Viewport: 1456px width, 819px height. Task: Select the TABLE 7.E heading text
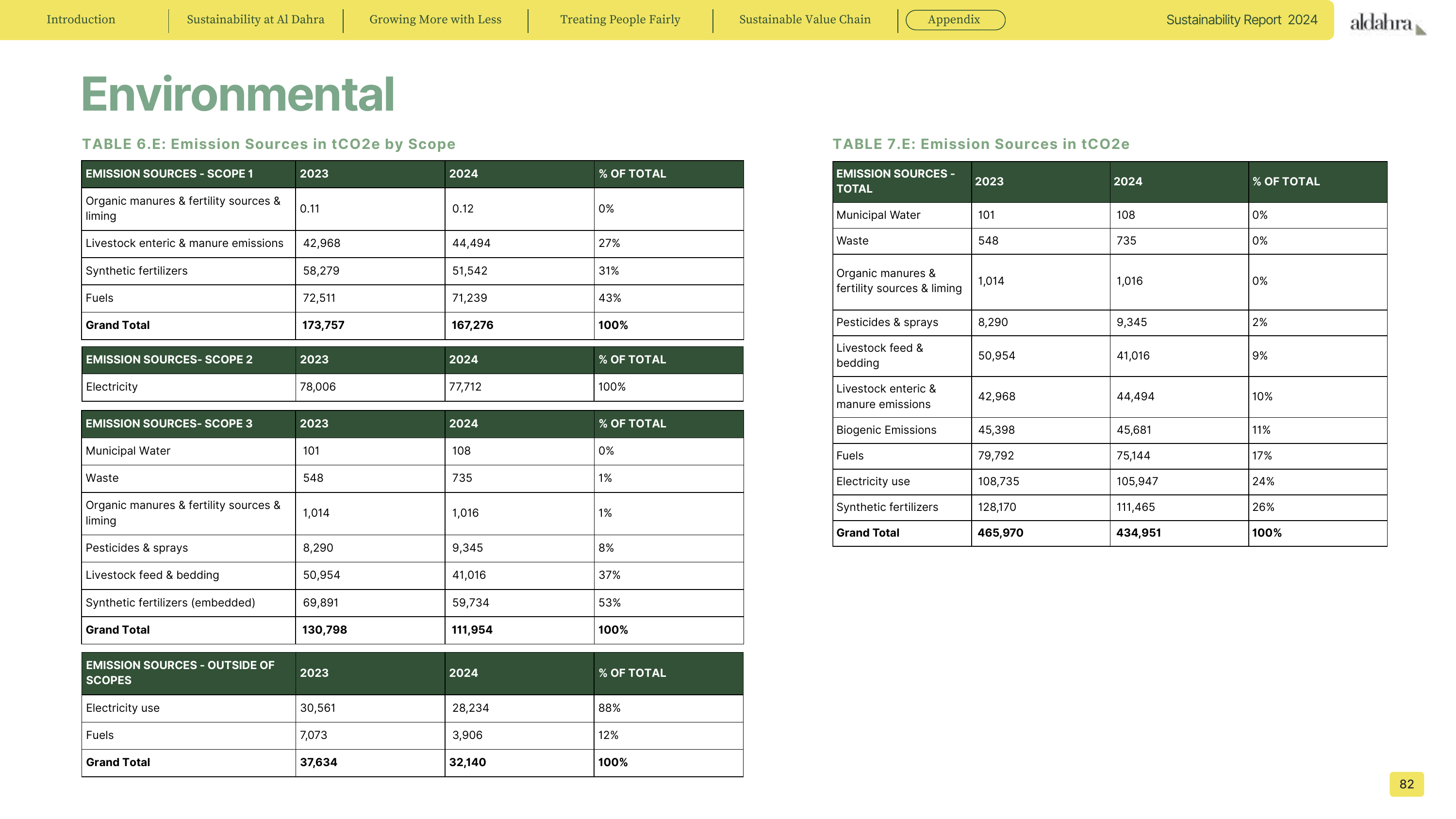[981, 144]
